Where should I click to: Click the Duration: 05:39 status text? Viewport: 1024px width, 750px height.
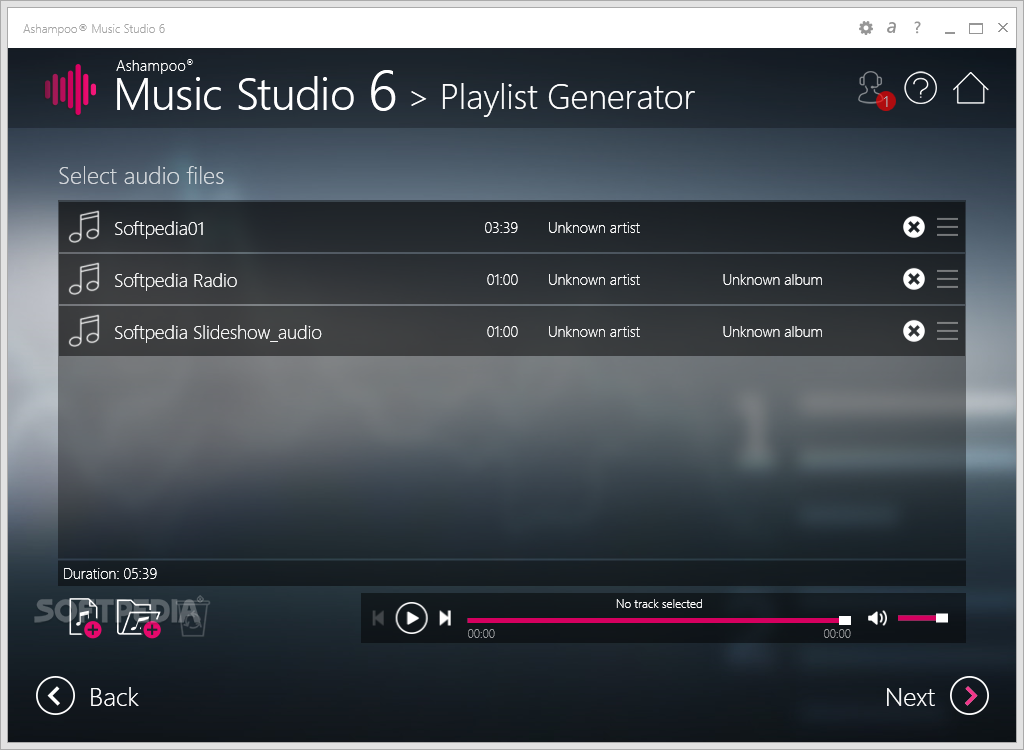pyautogui.click(x=110, y=574)
